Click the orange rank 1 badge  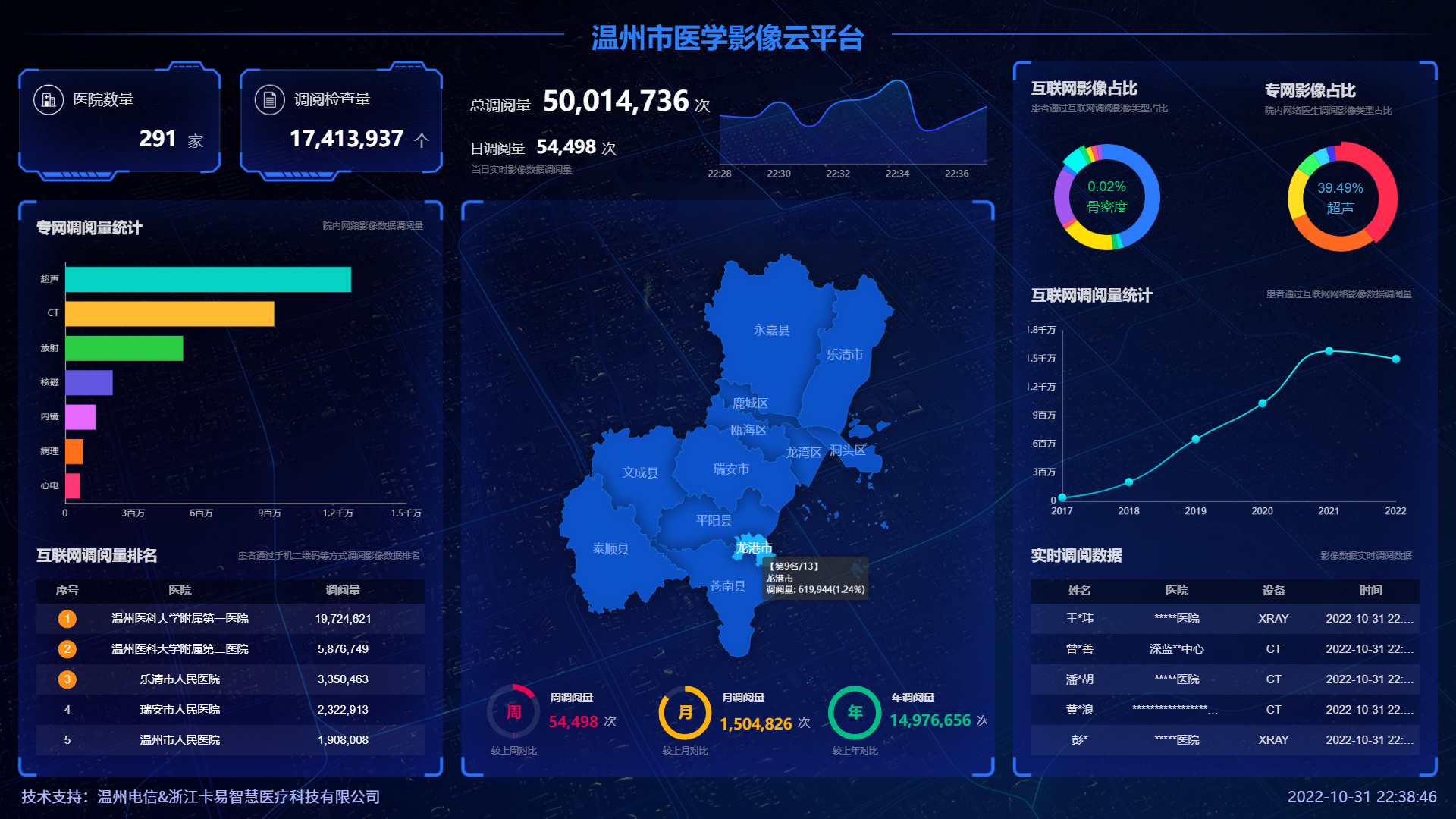(x=67, y=619)
